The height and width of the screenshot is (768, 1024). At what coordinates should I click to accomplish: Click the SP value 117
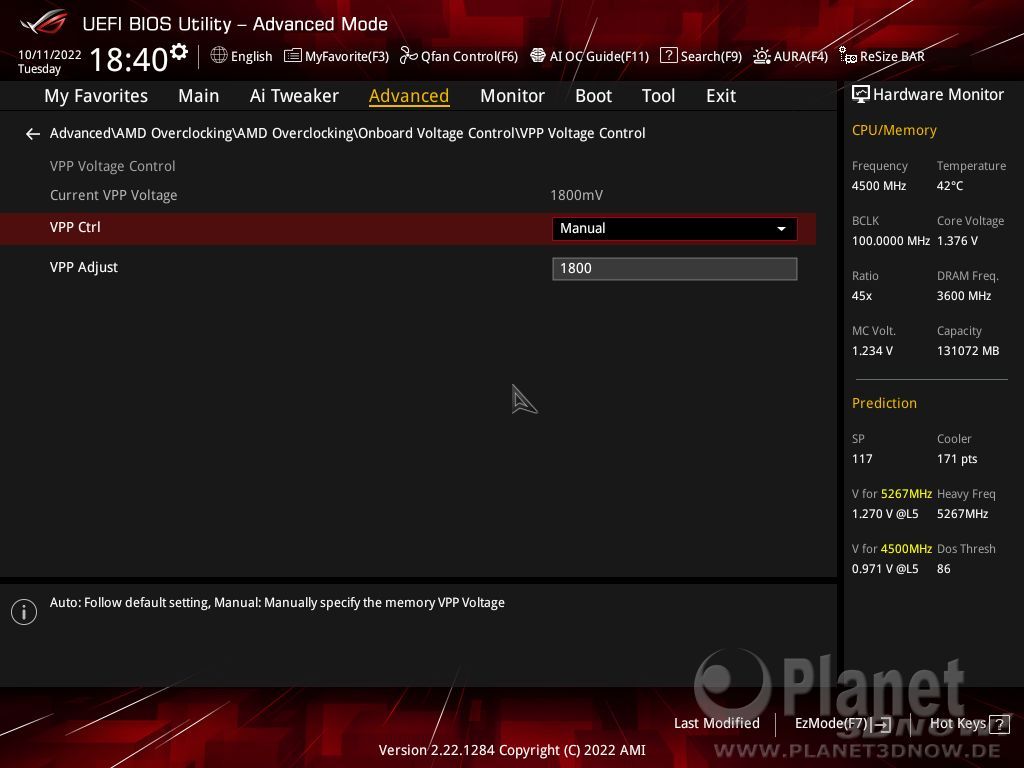[861, 458]
